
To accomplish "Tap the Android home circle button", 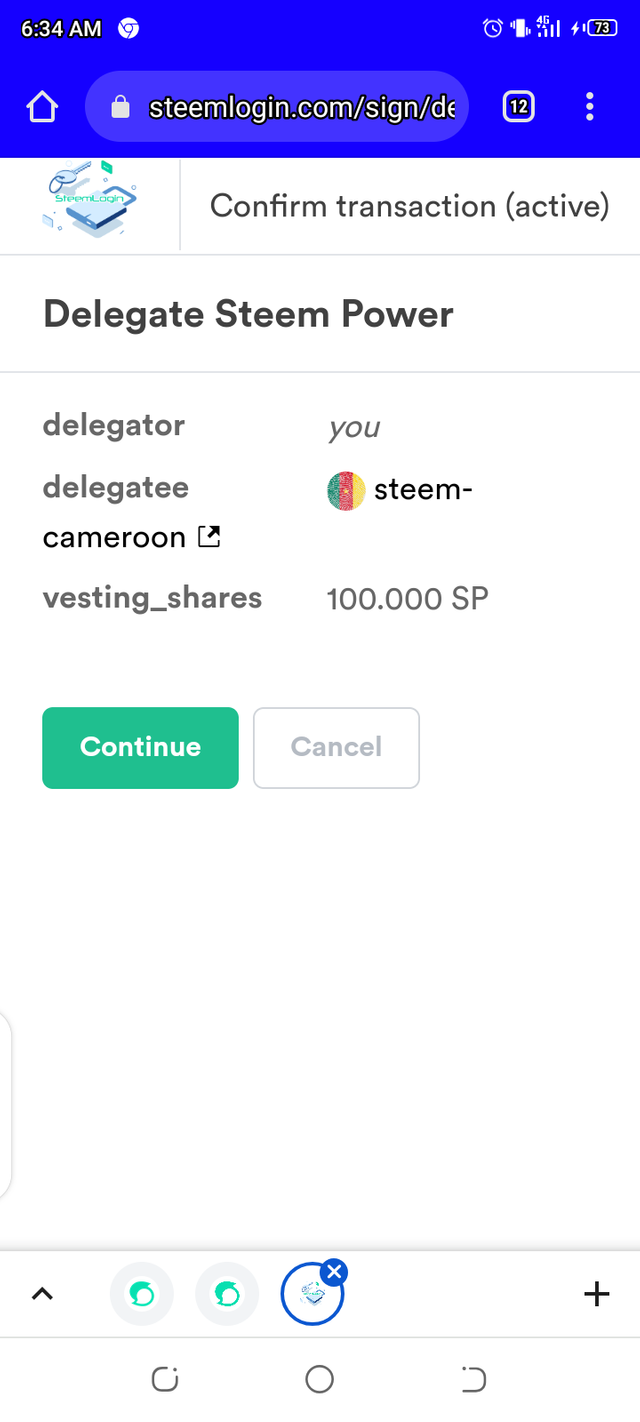I will click(319, 1380).
